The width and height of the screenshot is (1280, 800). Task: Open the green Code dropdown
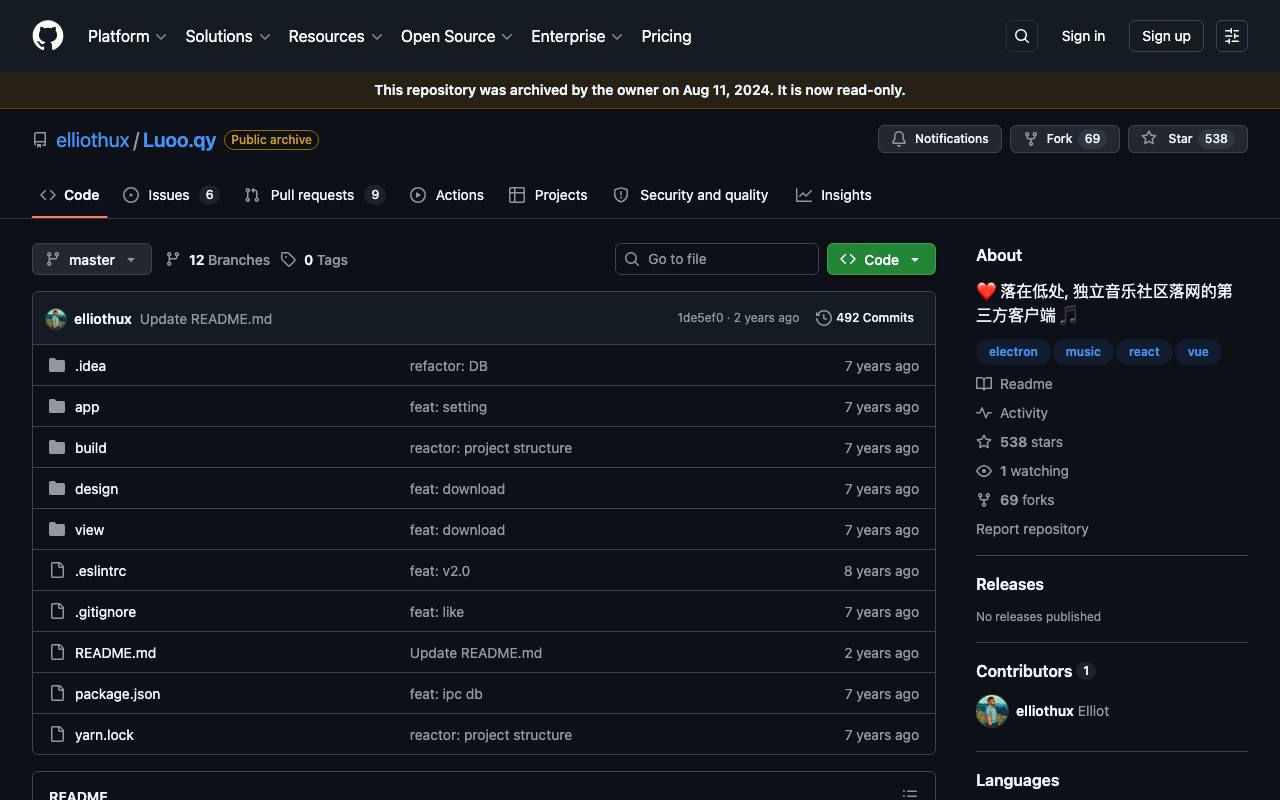[881, 259]
